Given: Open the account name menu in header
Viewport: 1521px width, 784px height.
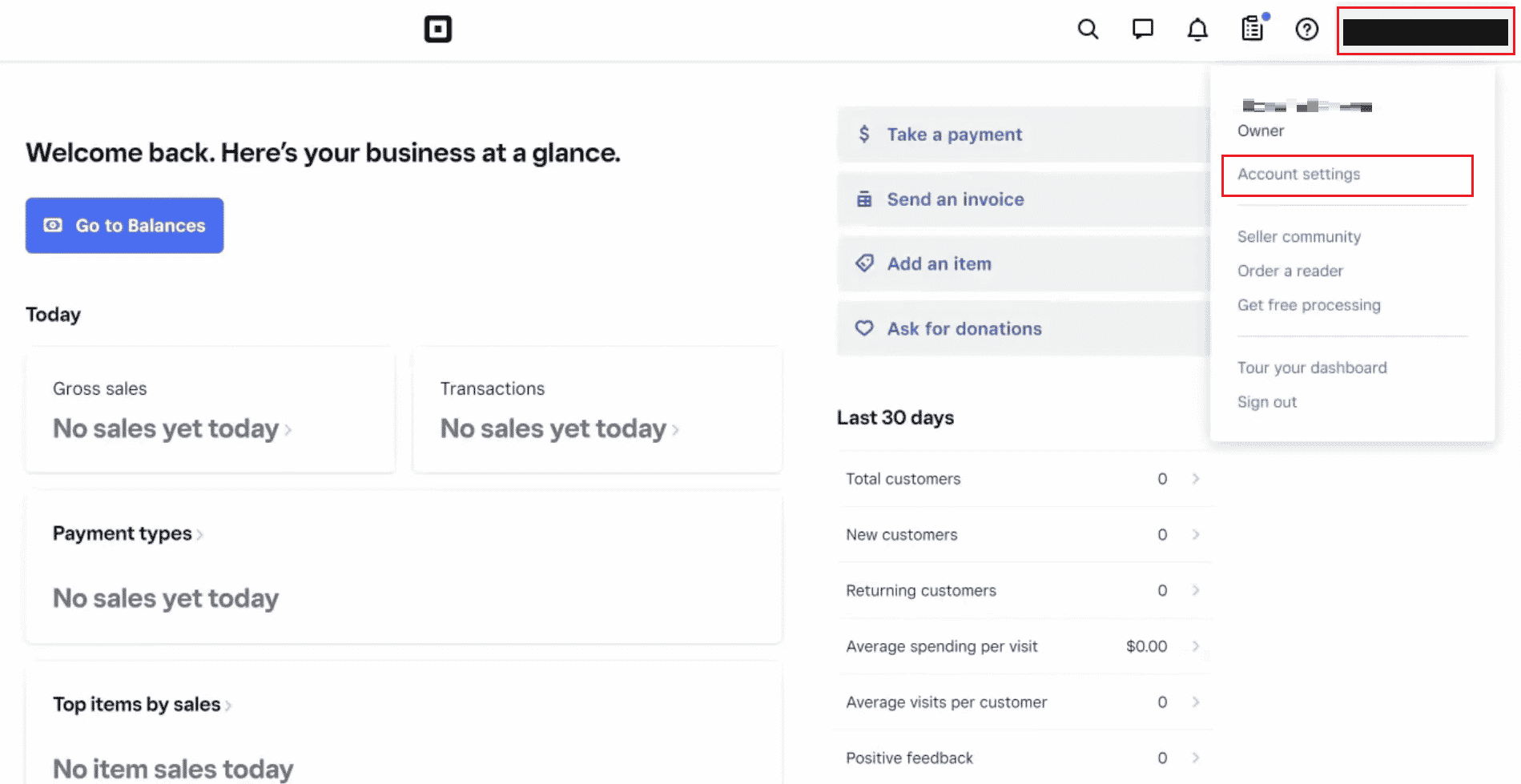Looking at the screenshot, I should (x=1426, y=31).
